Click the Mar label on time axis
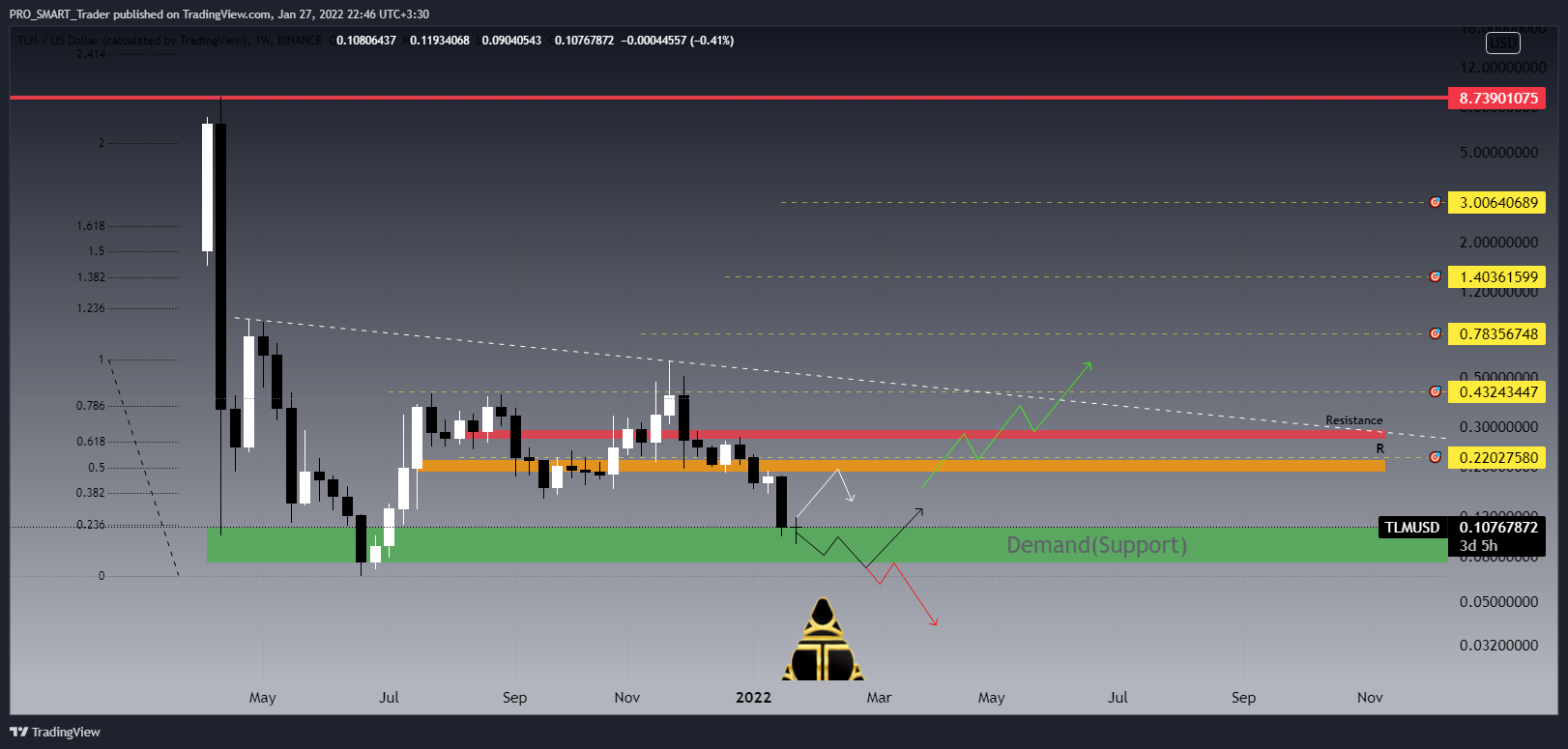 879,698
